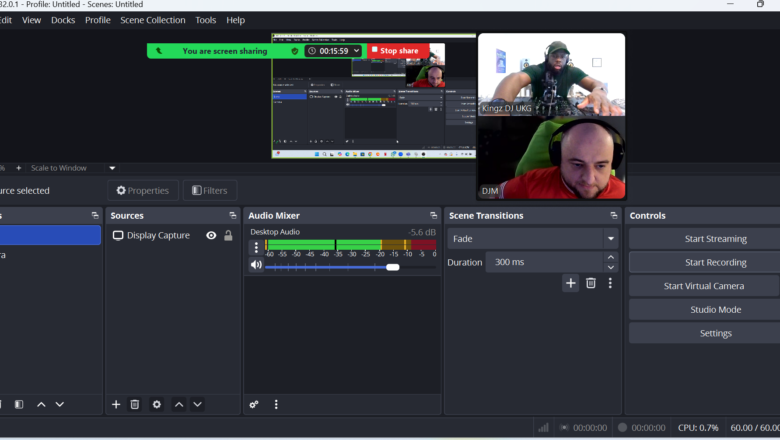This screenshot has width=780, height=440.
Task: Expand the Scale to Window dropdown
Action: pyautogui.click(x=112, y=168)
